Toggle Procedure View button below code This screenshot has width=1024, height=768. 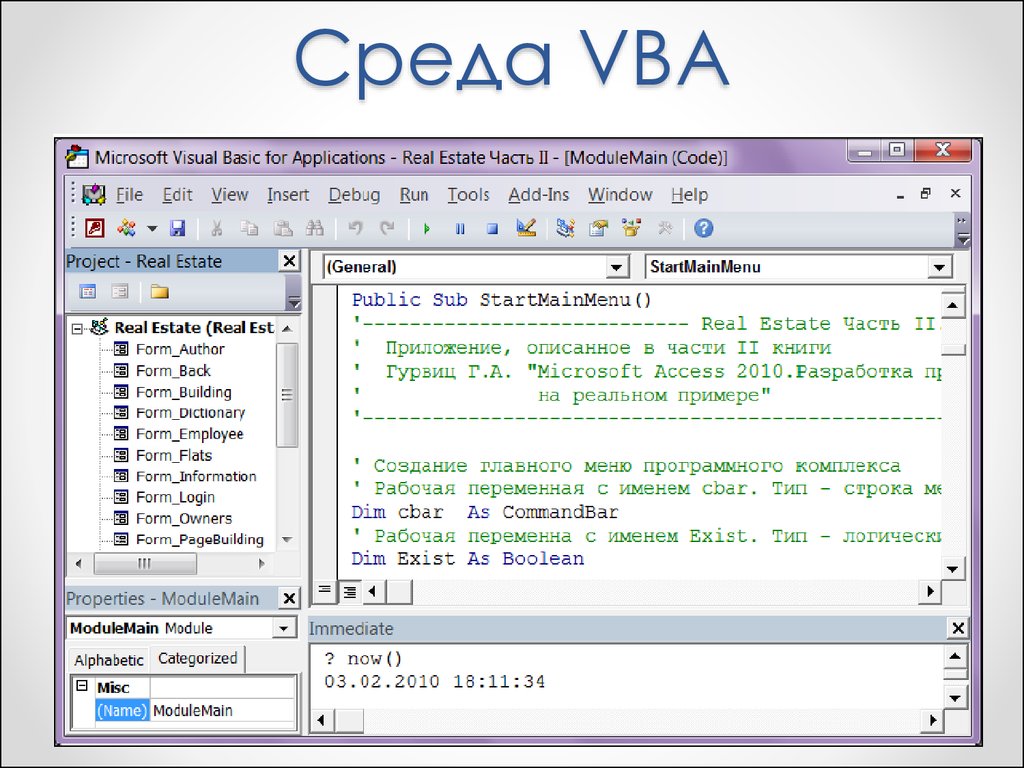point(325,592)
